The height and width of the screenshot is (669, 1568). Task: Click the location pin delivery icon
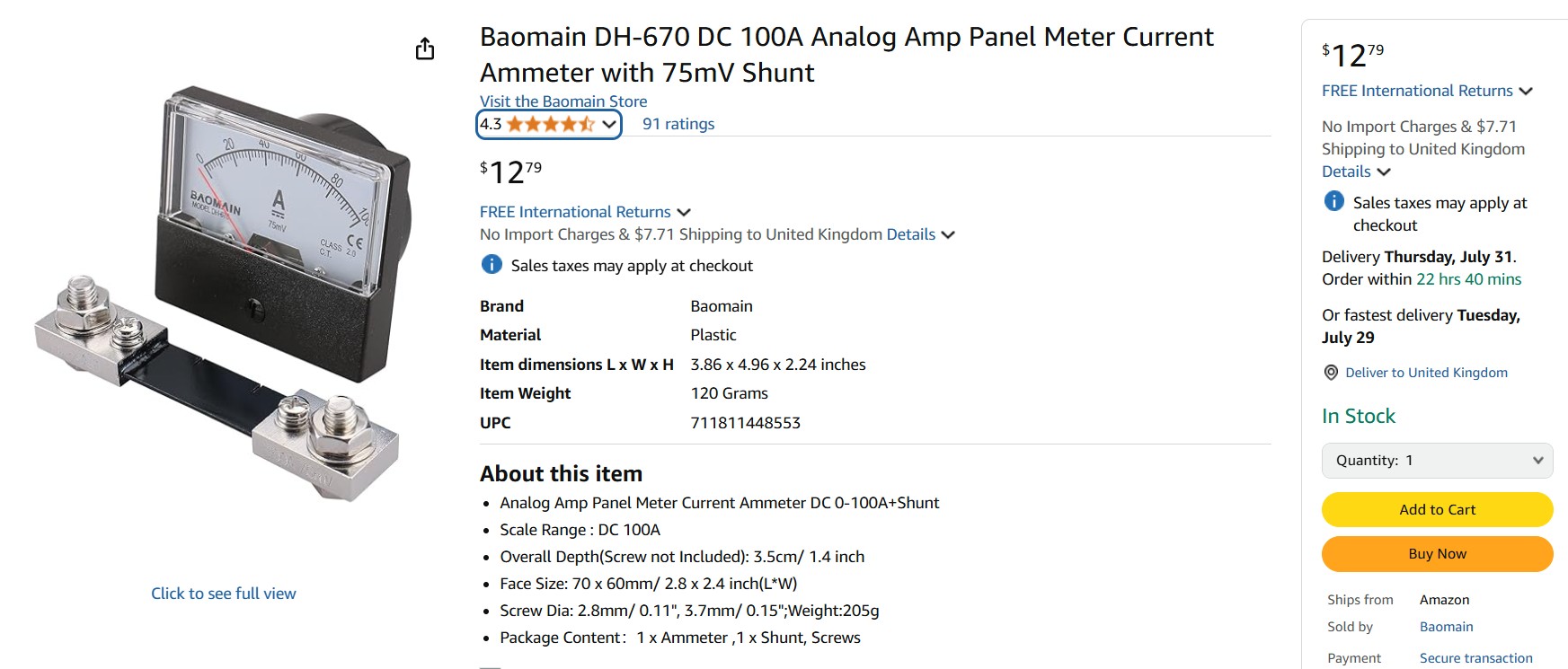tap(1331, 373)
